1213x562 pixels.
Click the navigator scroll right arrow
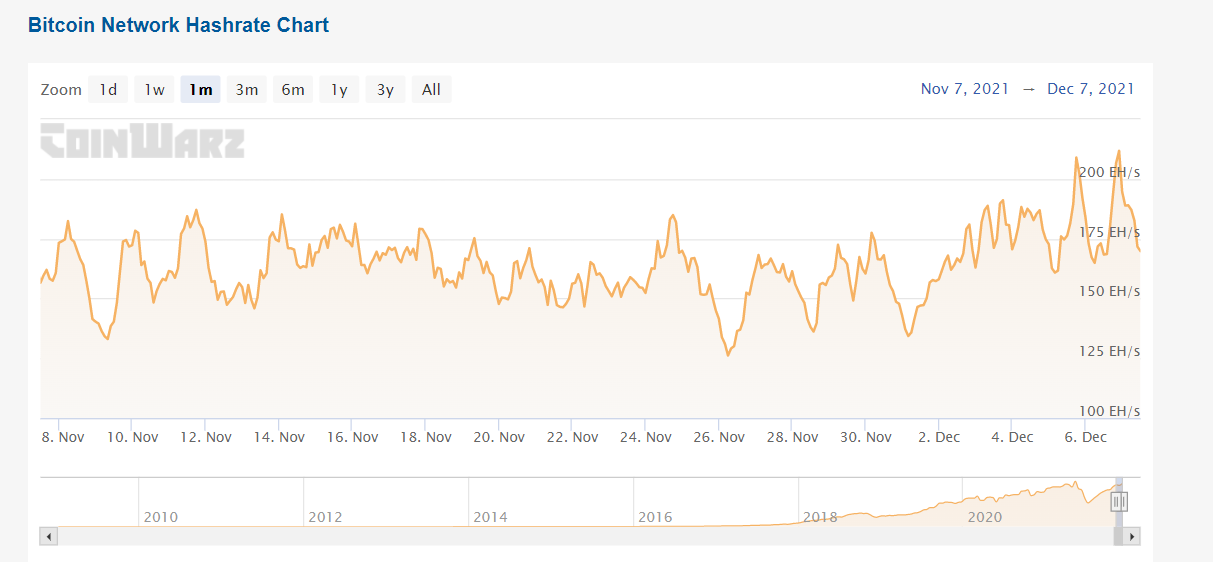pyautogui.click(x=1131, y=537)
